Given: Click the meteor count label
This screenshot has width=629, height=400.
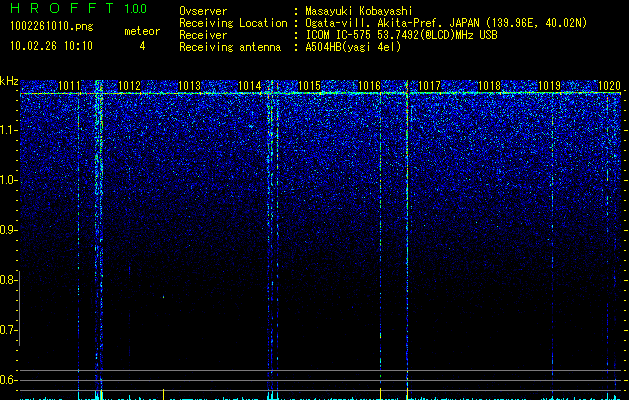Looking at the screenshot, I should click(x=142, y=31).
